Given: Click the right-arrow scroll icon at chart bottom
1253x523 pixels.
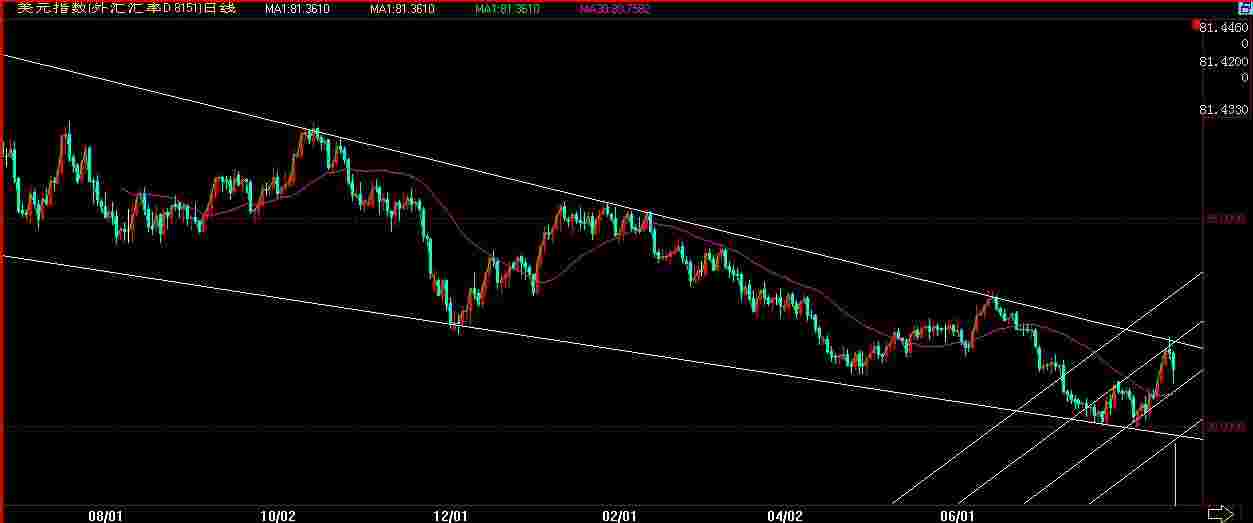Looking at the screenshot, I should pyautogui.click(x=1221, y=513).
